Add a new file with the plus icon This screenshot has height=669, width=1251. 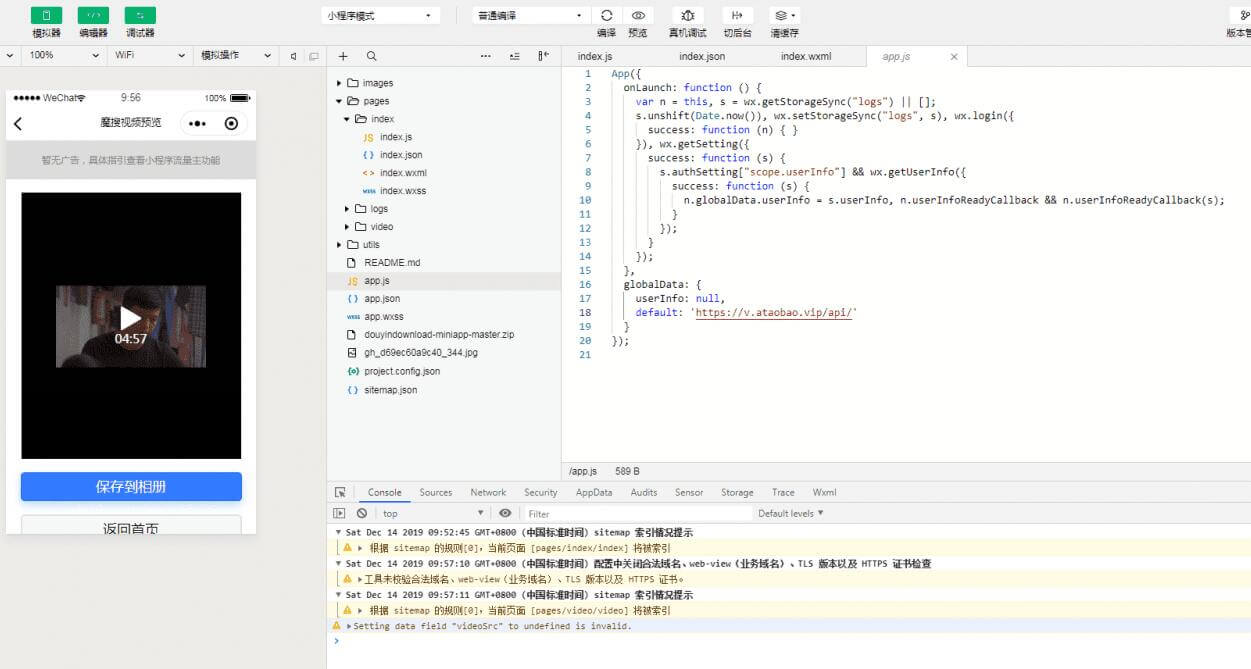343,57
